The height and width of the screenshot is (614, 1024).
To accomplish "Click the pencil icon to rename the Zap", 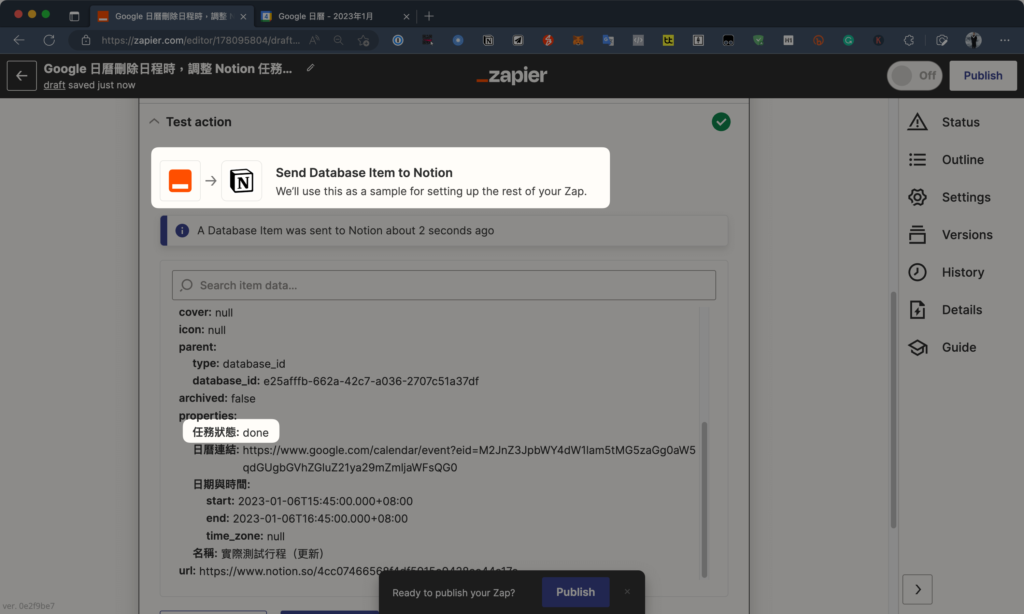I will pos(310,68).
